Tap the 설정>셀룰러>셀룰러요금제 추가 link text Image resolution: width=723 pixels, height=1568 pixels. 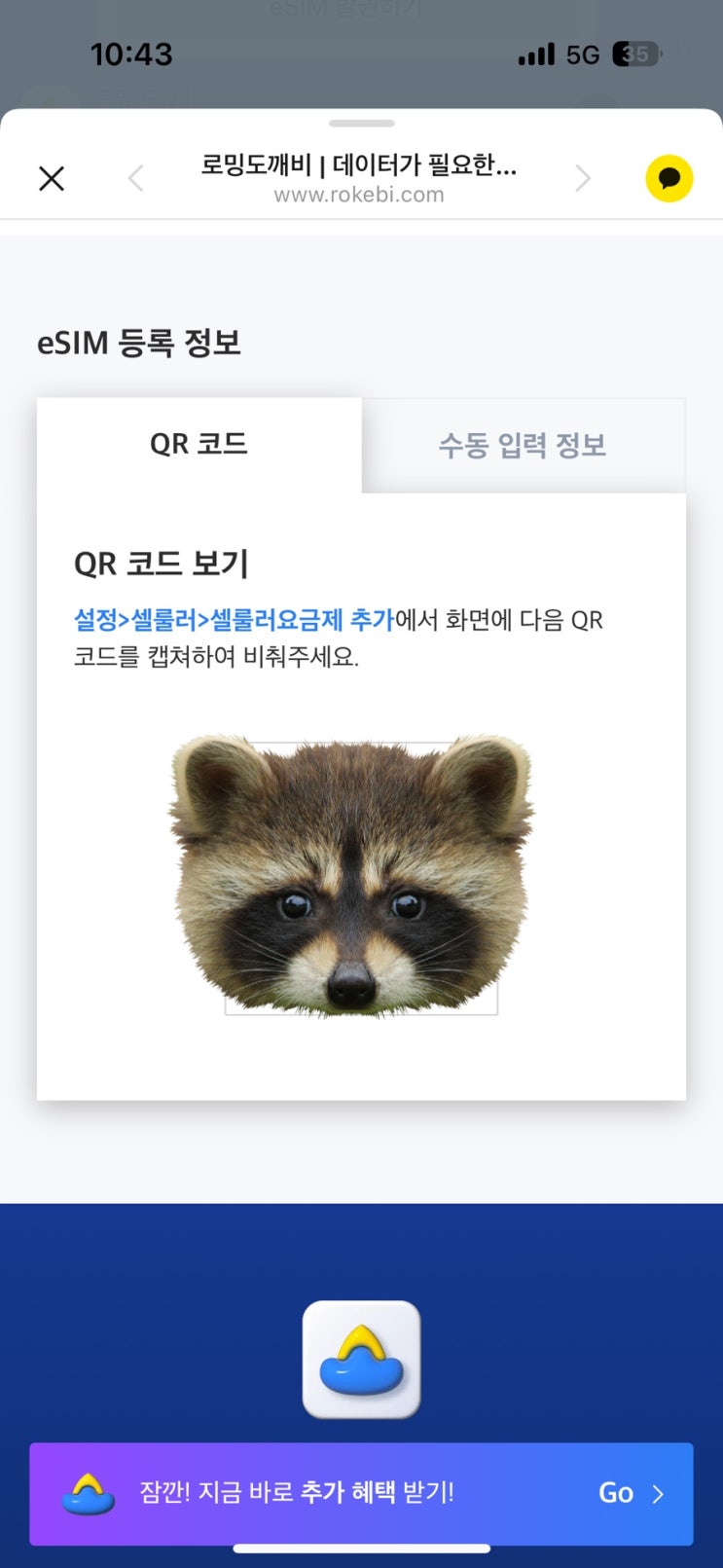pos(234,620)
